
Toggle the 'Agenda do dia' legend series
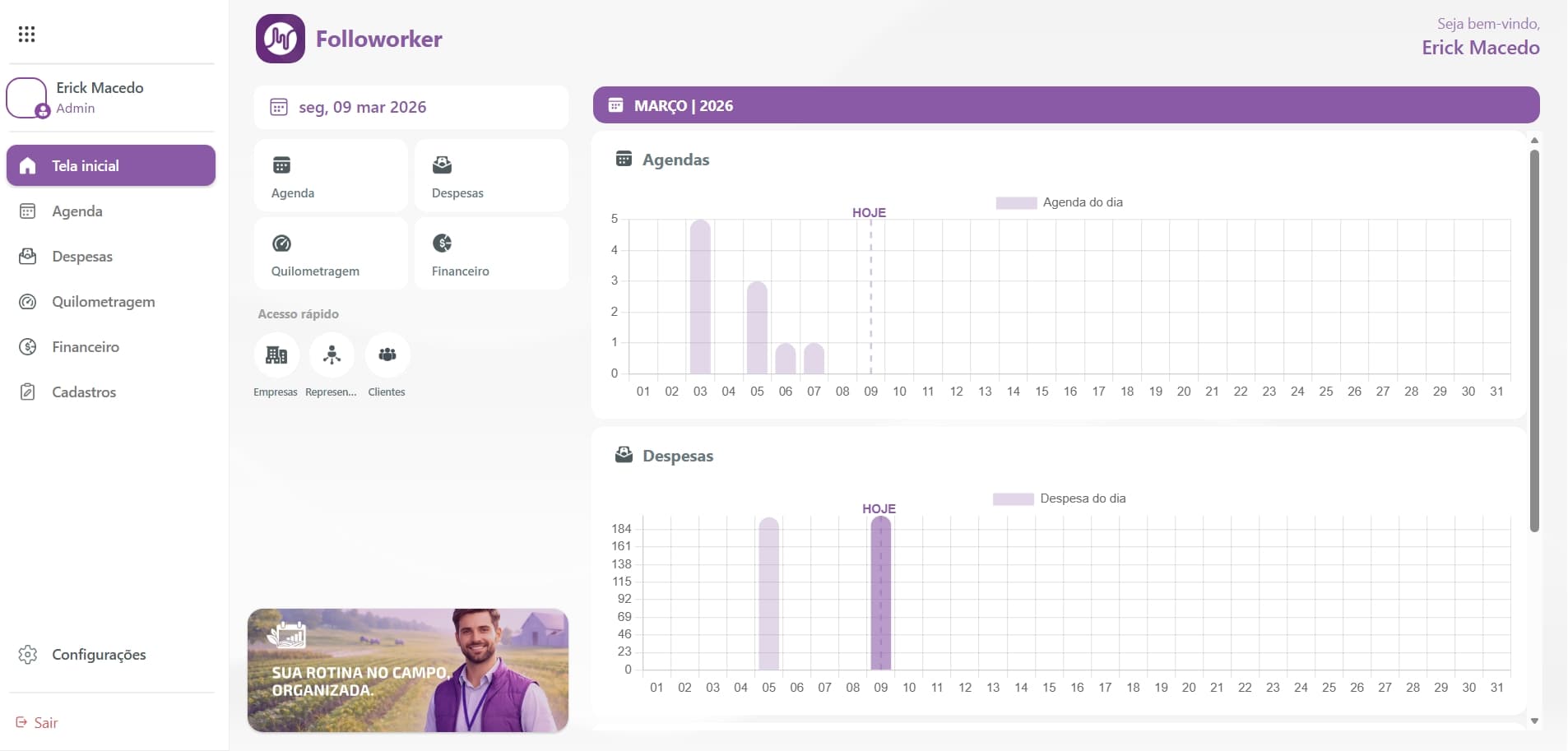1059,202
